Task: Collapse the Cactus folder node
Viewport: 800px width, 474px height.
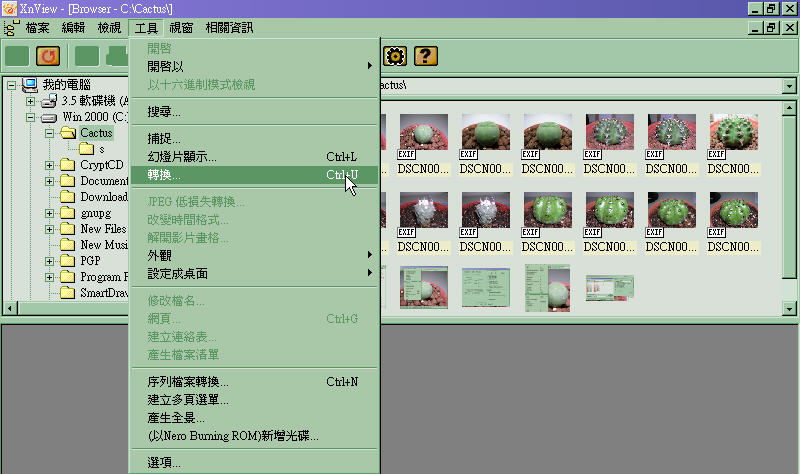Action: (x=49, y=133)
